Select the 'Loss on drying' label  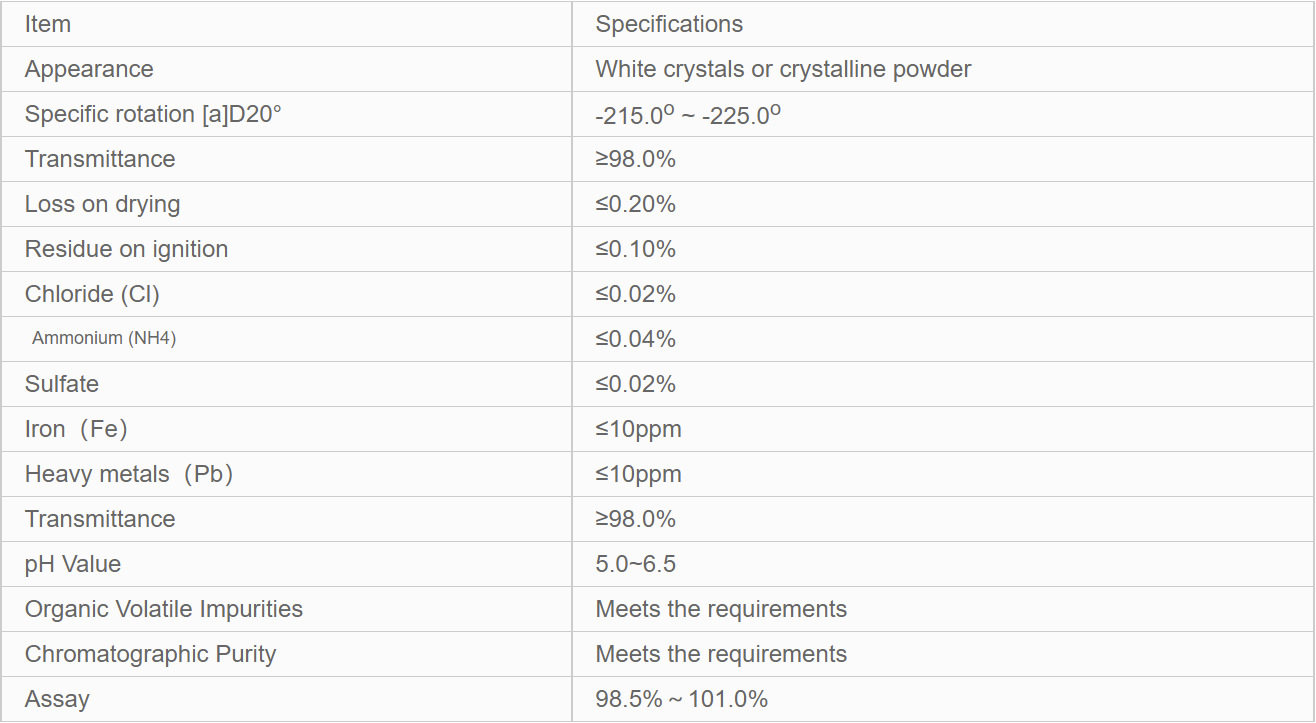point(102,204)
